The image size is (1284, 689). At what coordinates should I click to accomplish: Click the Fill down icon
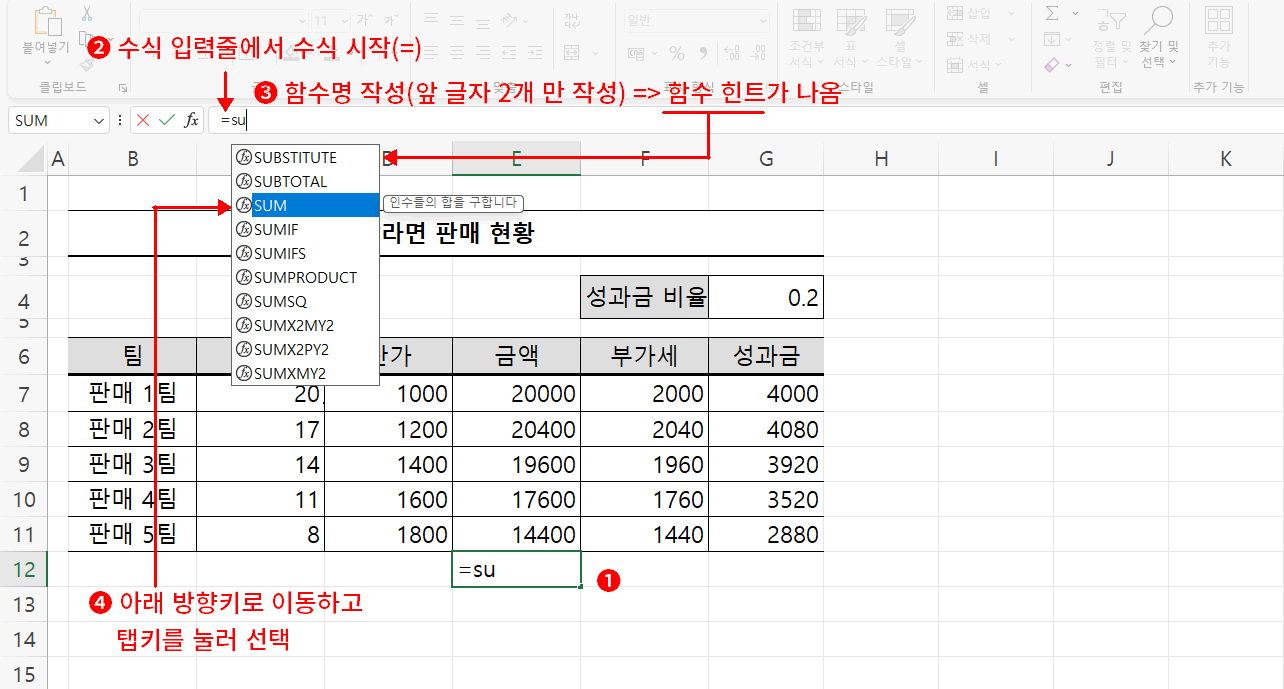[1052, 39]
